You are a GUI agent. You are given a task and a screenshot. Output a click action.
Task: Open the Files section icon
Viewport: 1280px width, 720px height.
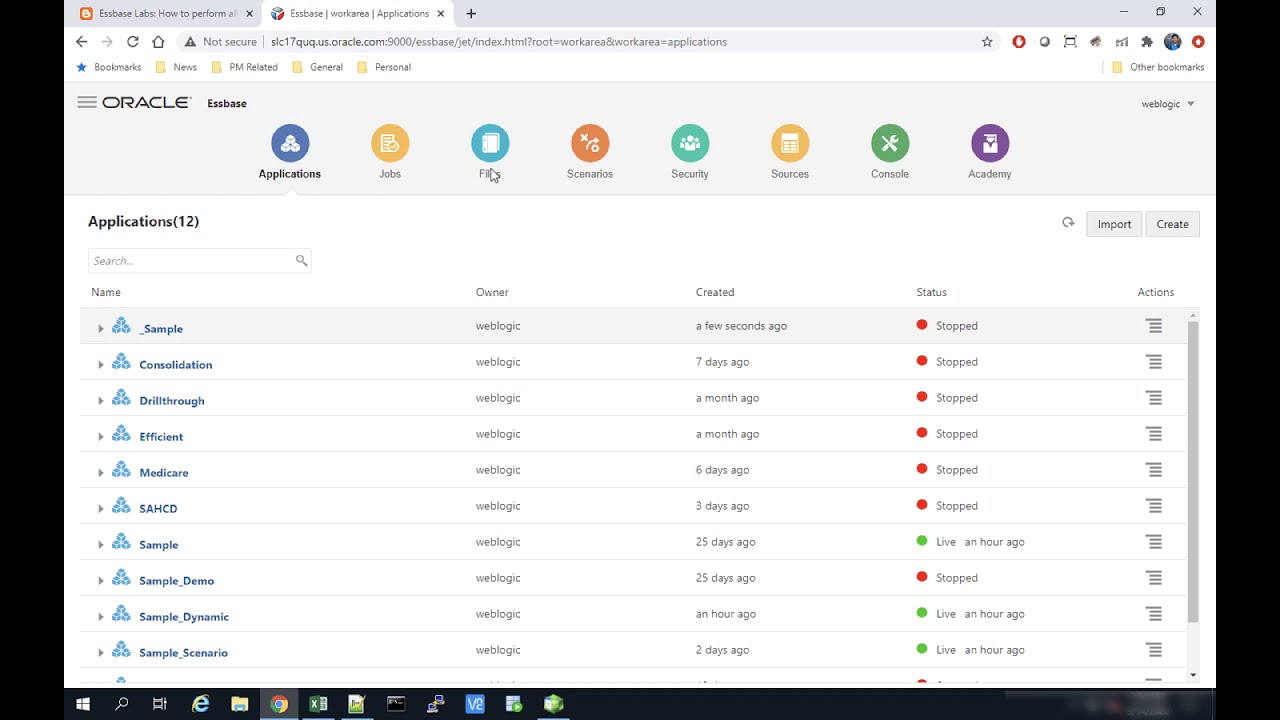pos(490,144)
